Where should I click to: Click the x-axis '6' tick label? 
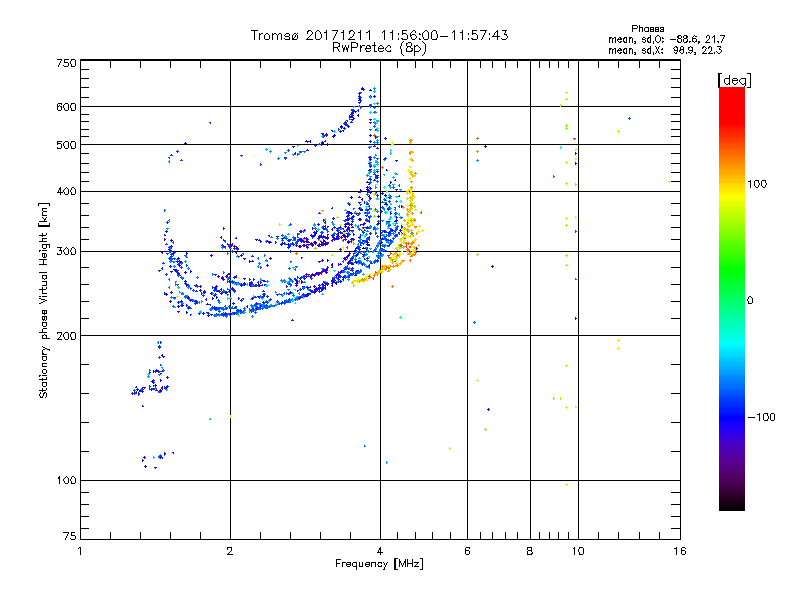coord(467,551)
